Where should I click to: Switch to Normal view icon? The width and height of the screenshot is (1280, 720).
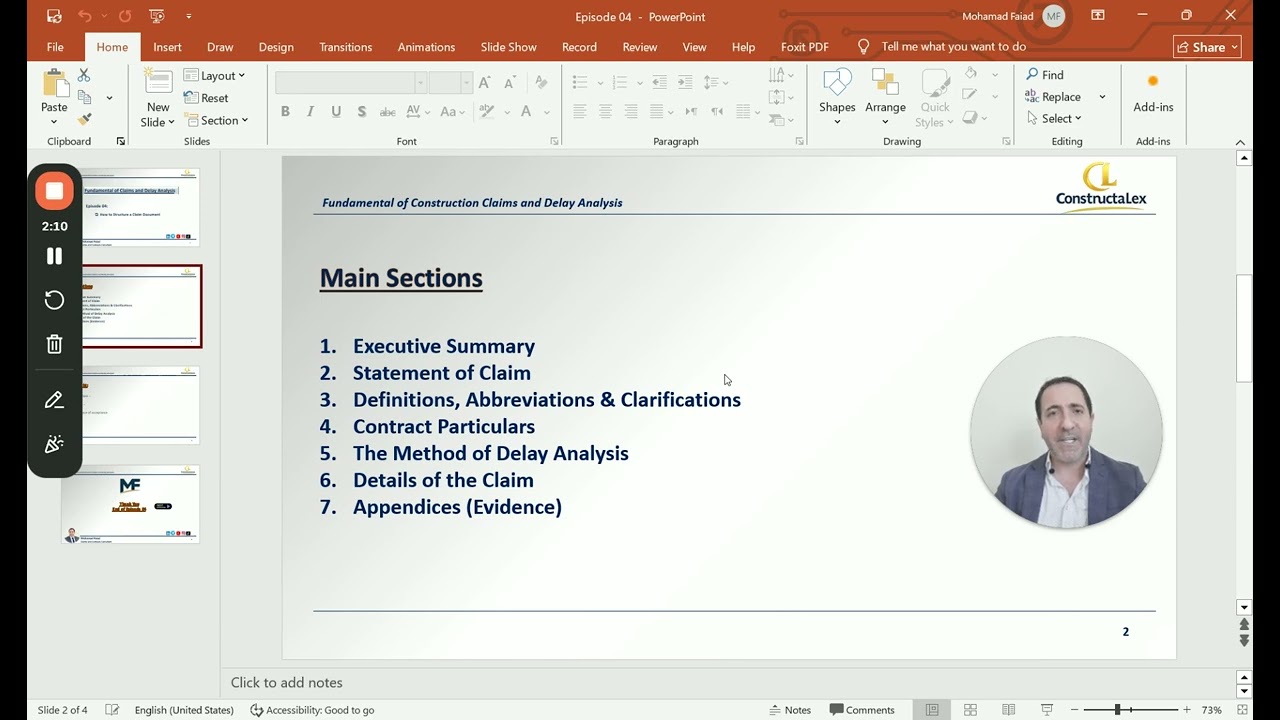[x=932, y=710]
